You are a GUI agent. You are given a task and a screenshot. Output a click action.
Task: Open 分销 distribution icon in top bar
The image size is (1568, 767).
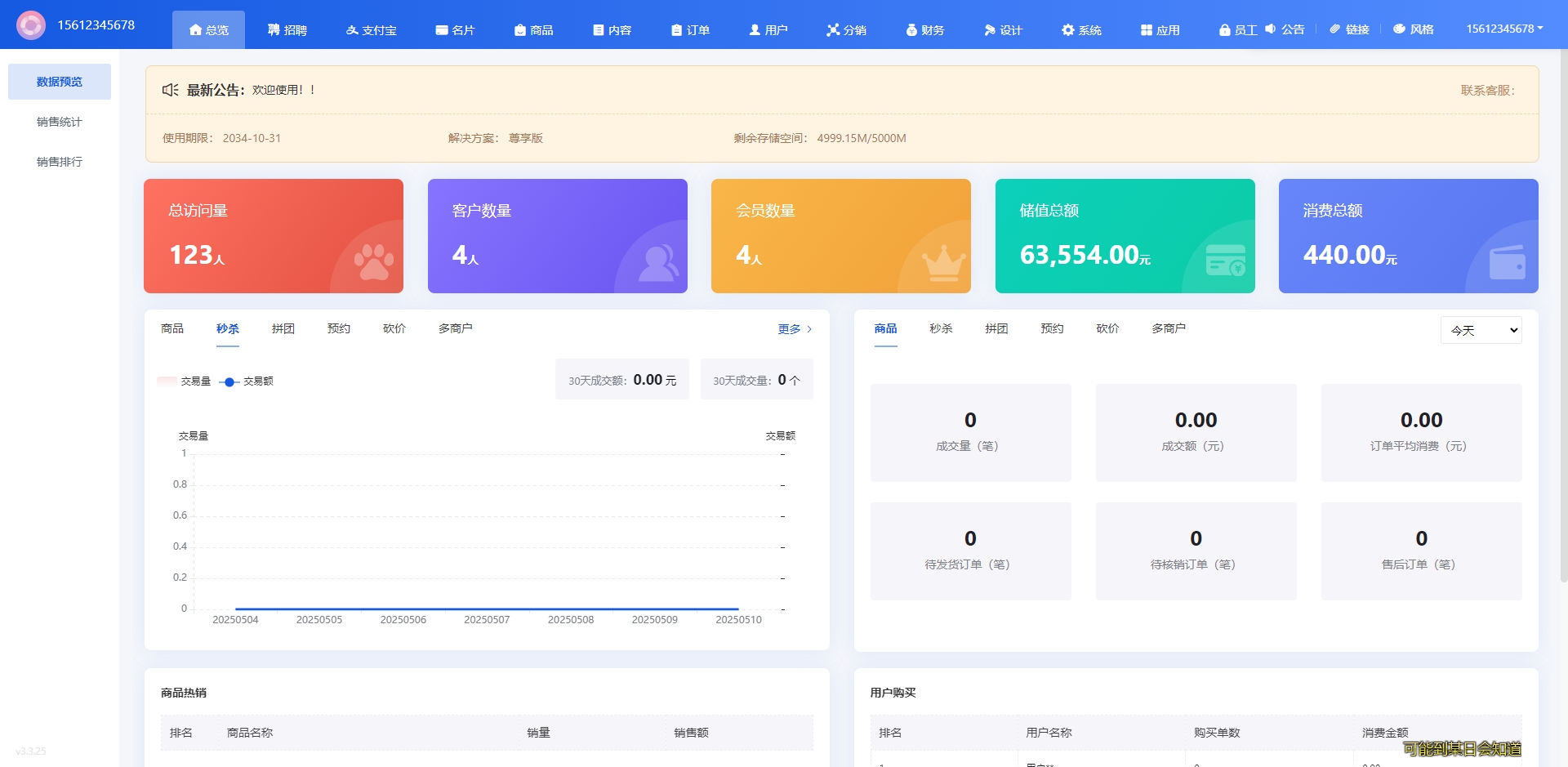833,30
